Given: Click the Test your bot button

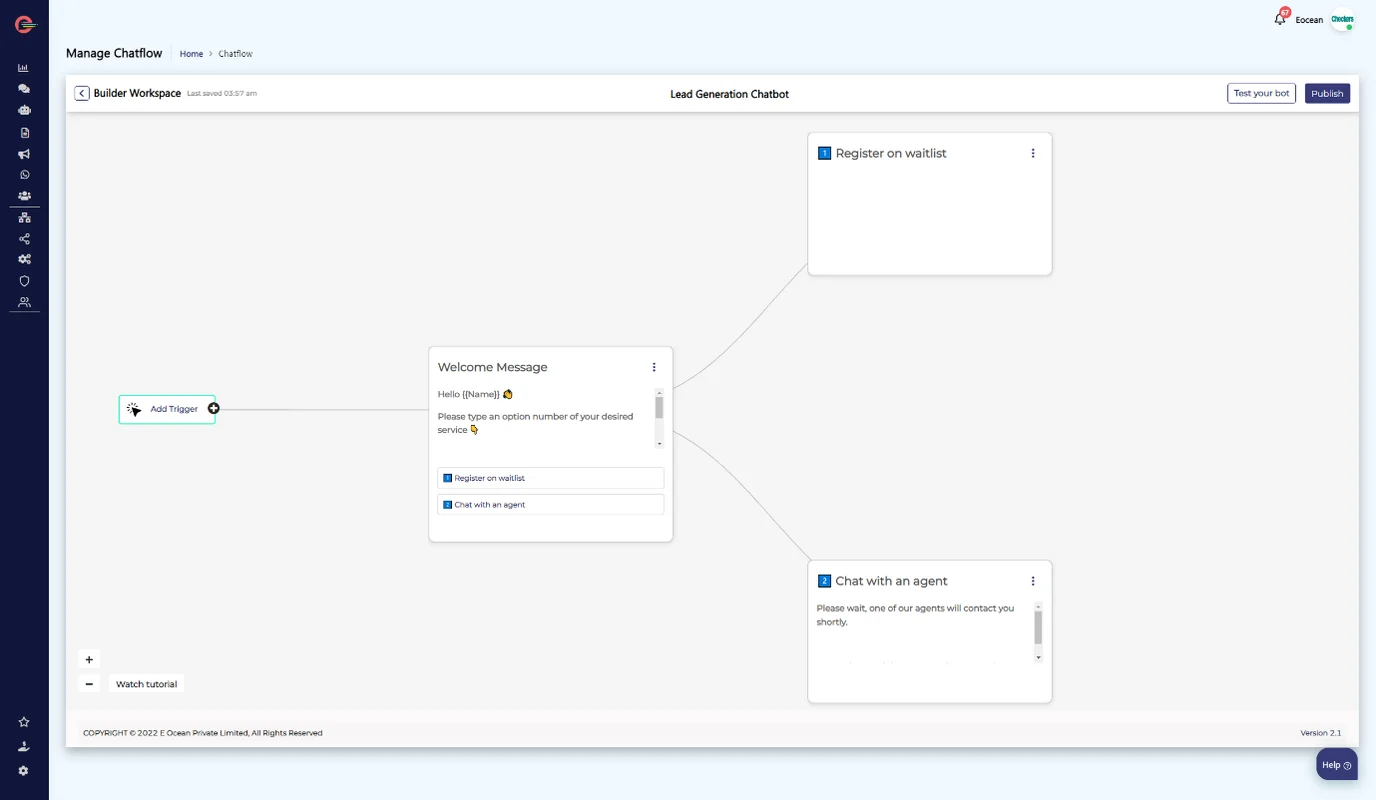Looking at the screenshot, I should click(1261, 94).
